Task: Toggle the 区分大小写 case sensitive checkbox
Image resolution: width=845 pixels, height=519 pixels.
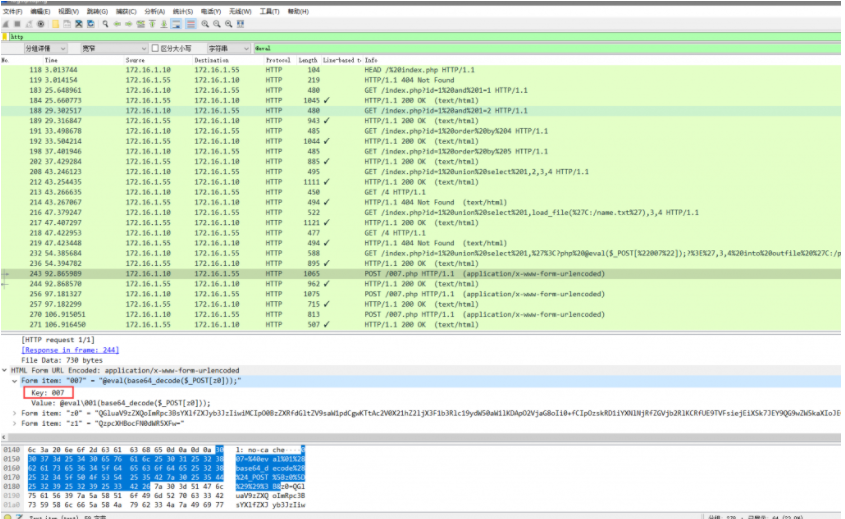Action: pyautogui.click(x=155, y=49)
